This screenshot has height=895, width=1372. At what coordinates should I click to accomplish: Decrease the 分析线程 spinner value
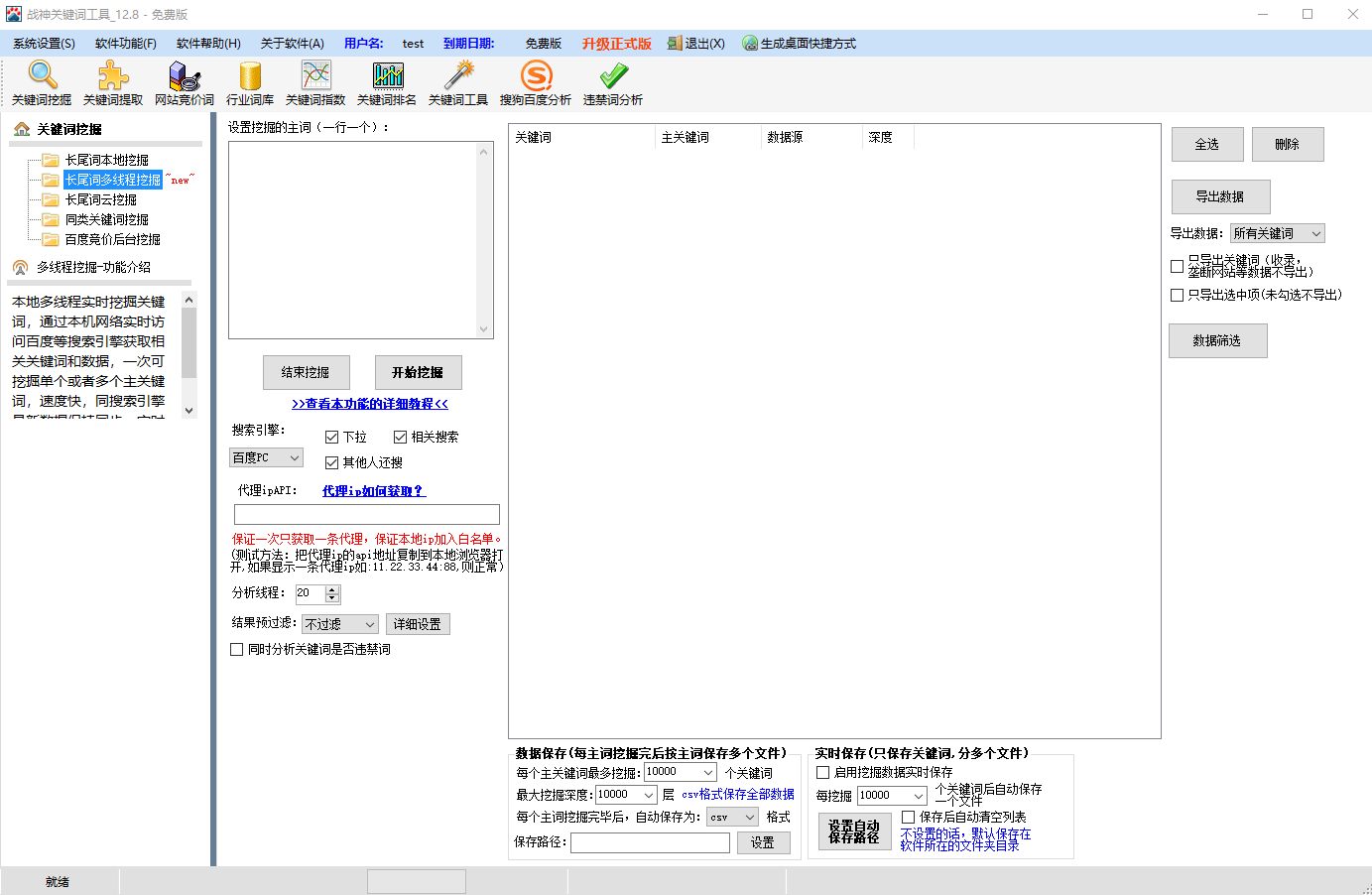[x=332, y=599]
